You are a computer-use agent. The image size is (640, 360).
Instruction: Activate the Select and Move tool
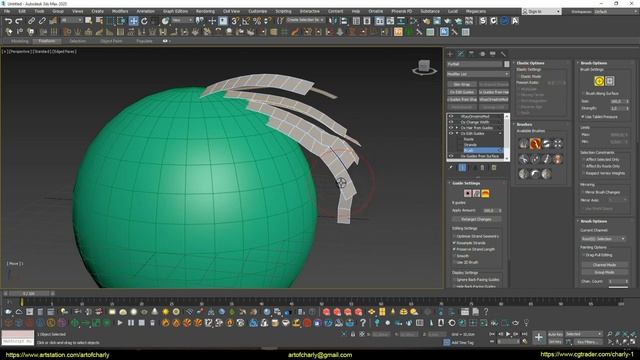pyautogui.click(x=133, y=20)
